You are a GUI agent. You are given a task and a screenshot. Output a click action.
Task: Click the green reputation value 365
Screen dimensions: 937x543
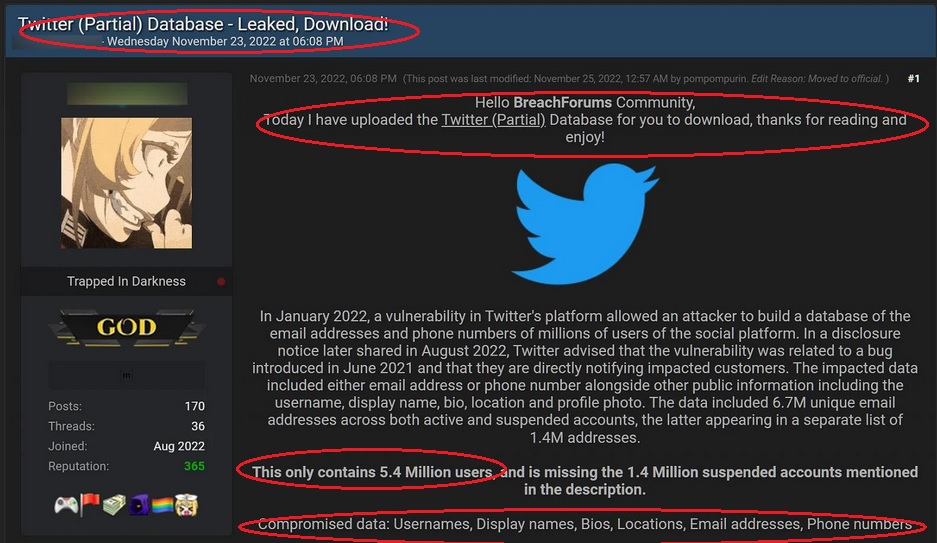click(194, 466)
